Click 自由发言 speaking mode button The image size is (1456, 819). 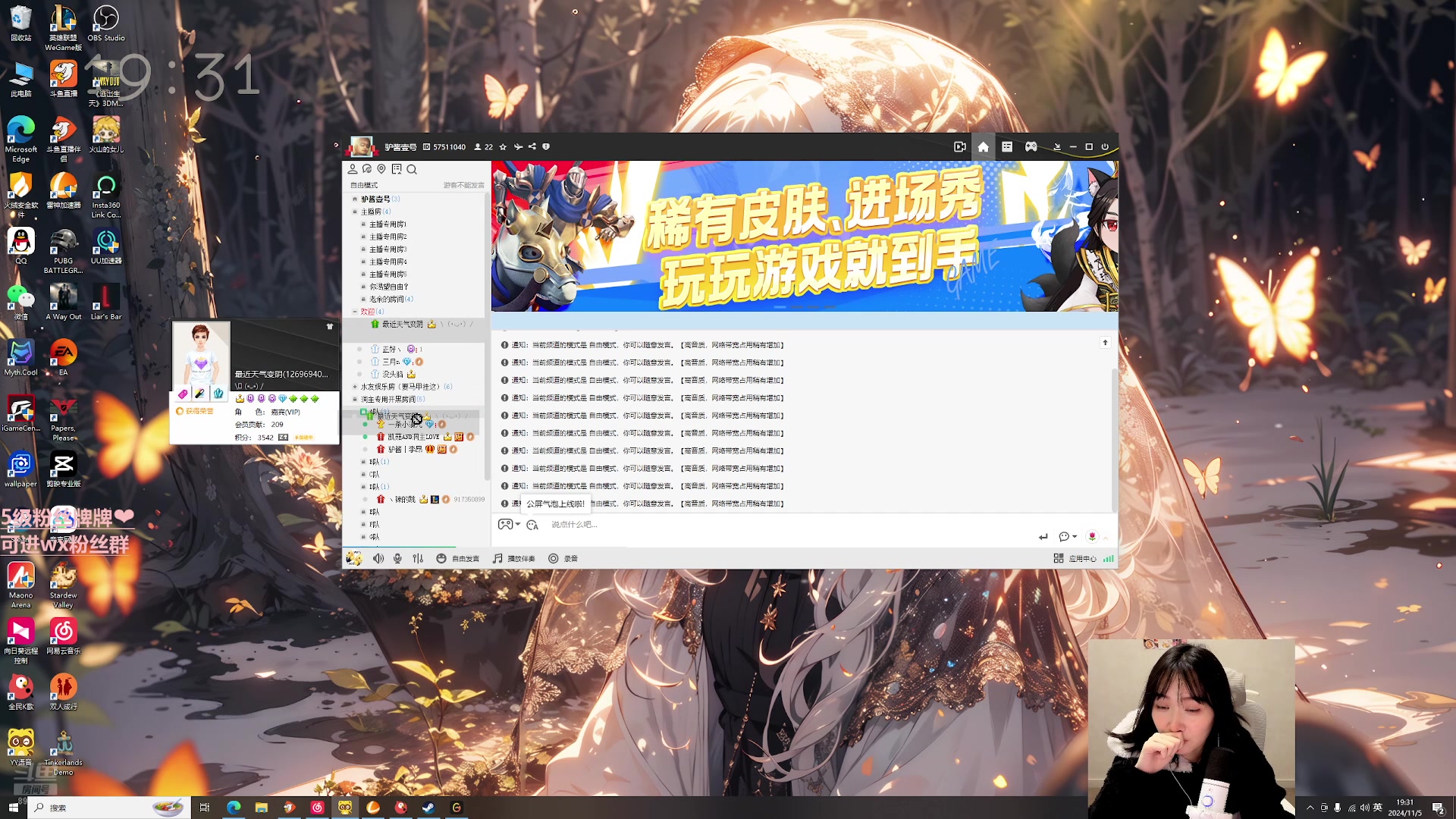tap(458, 559)
